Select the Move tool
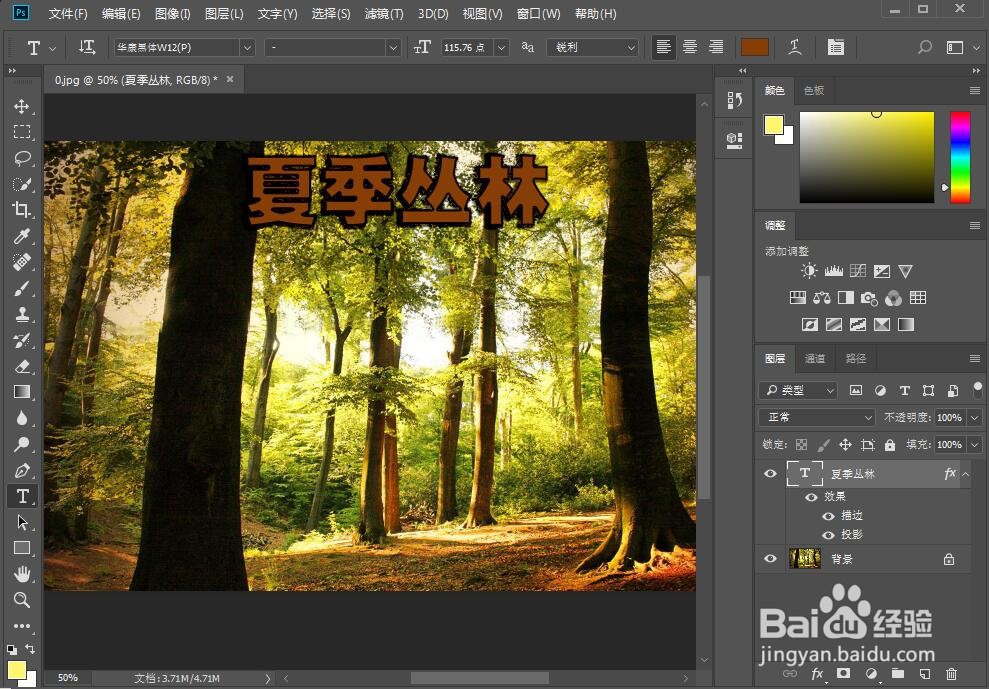 22,106
